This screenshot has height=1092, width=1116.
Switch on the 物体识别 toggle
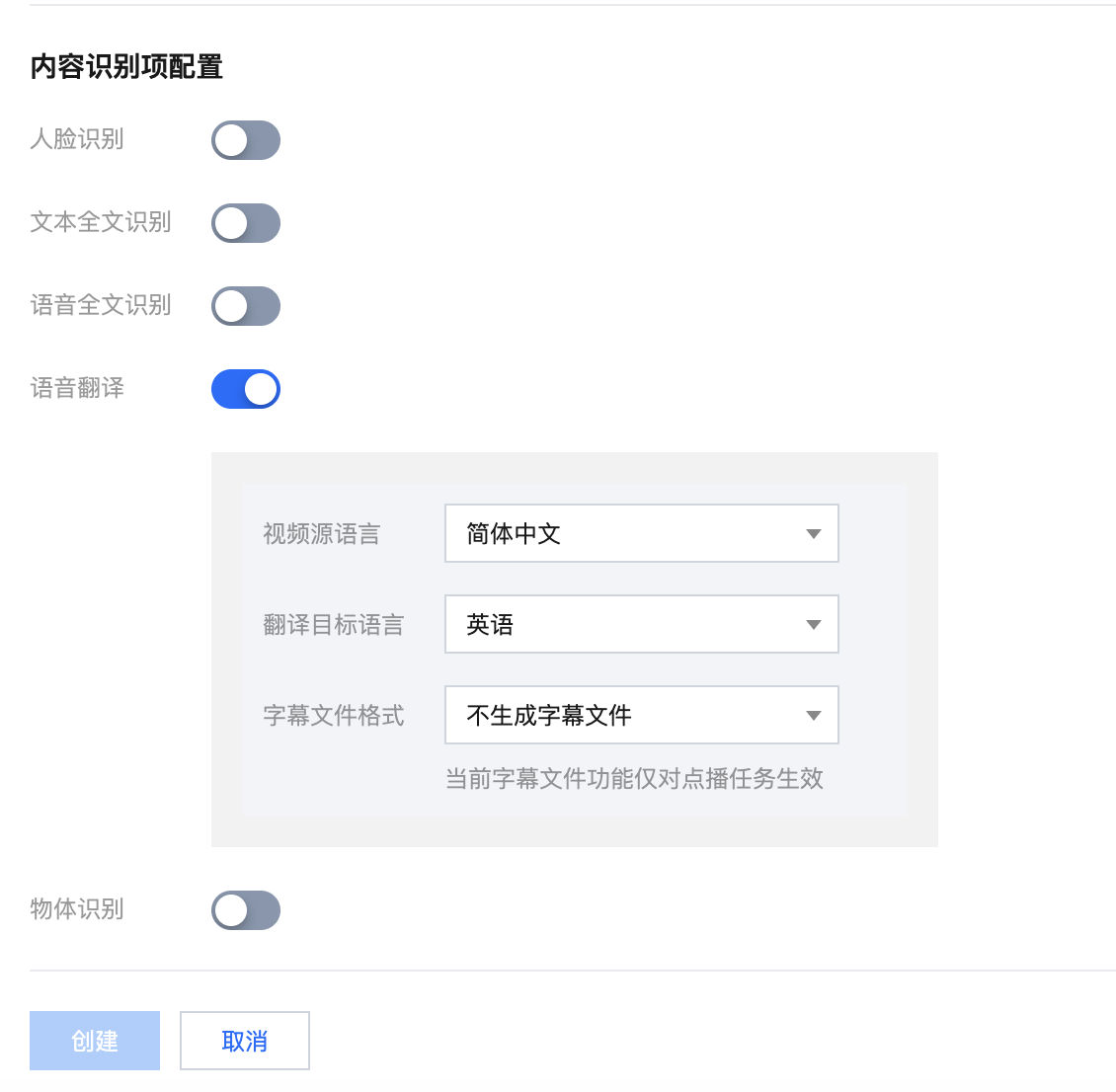pos(246,910)
